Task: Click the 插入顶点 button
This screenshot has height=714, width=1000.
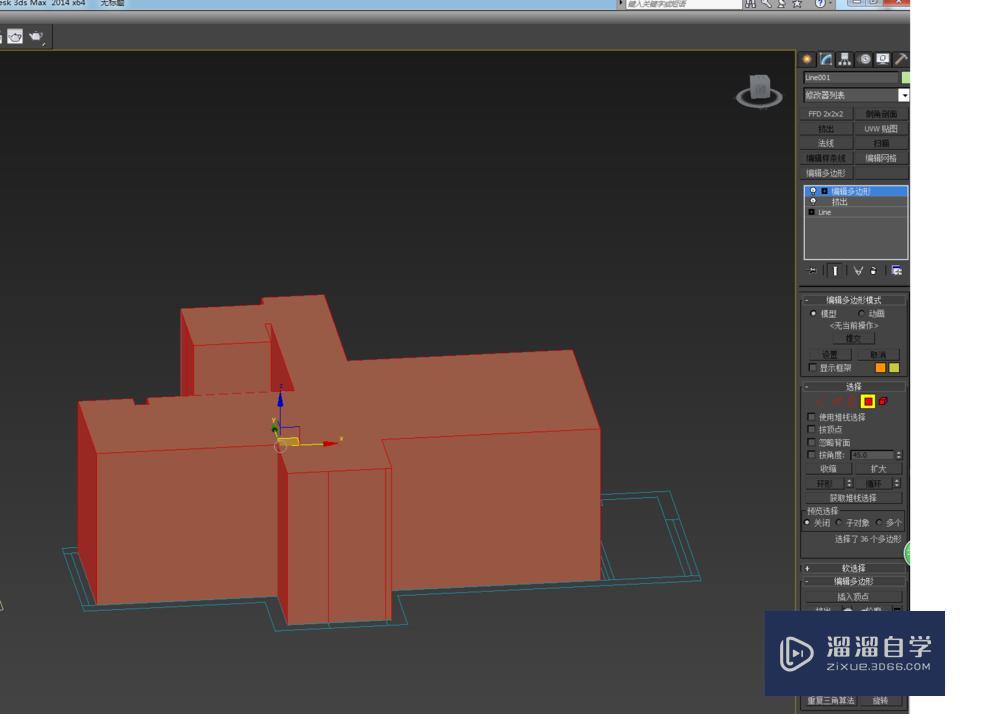Action: [x=853, y=597]
